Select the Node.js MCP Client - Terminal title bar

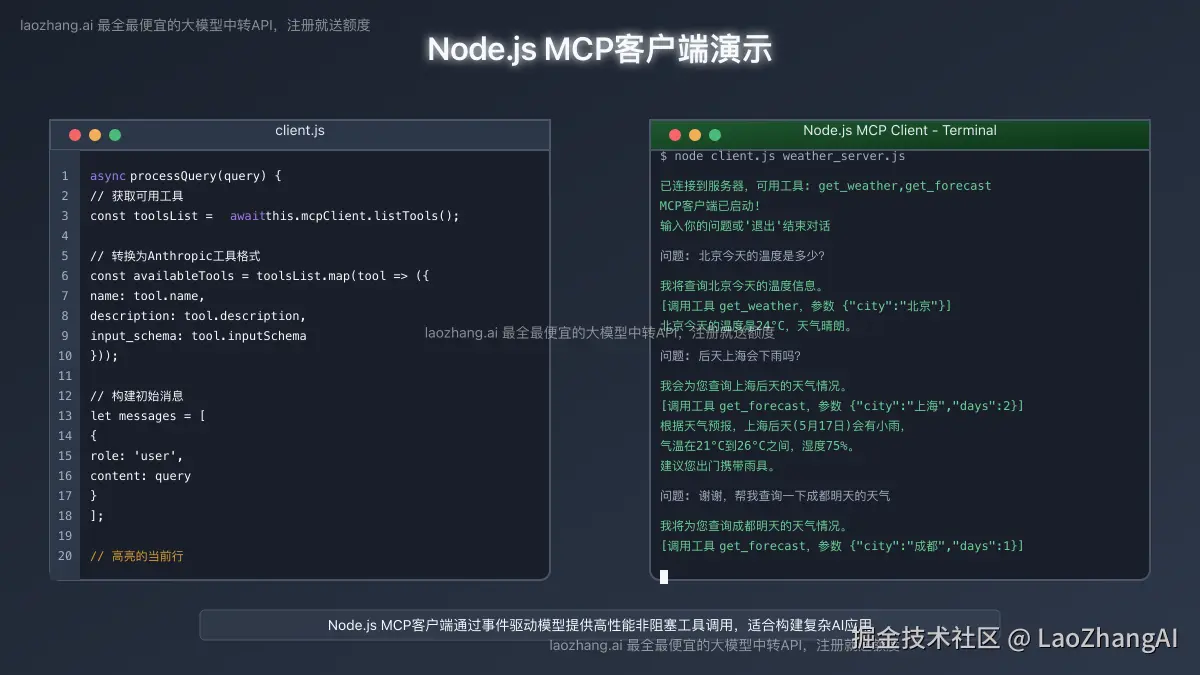[x=899, y=130]
